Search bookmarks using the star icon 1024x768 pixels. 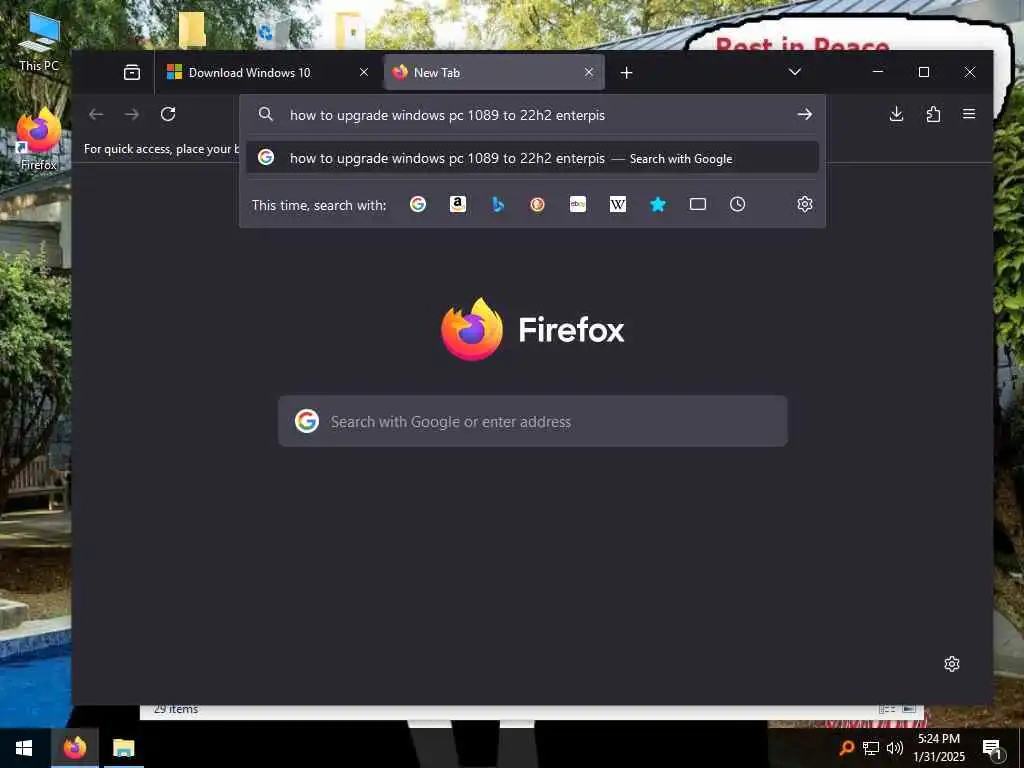coord(658,204)
